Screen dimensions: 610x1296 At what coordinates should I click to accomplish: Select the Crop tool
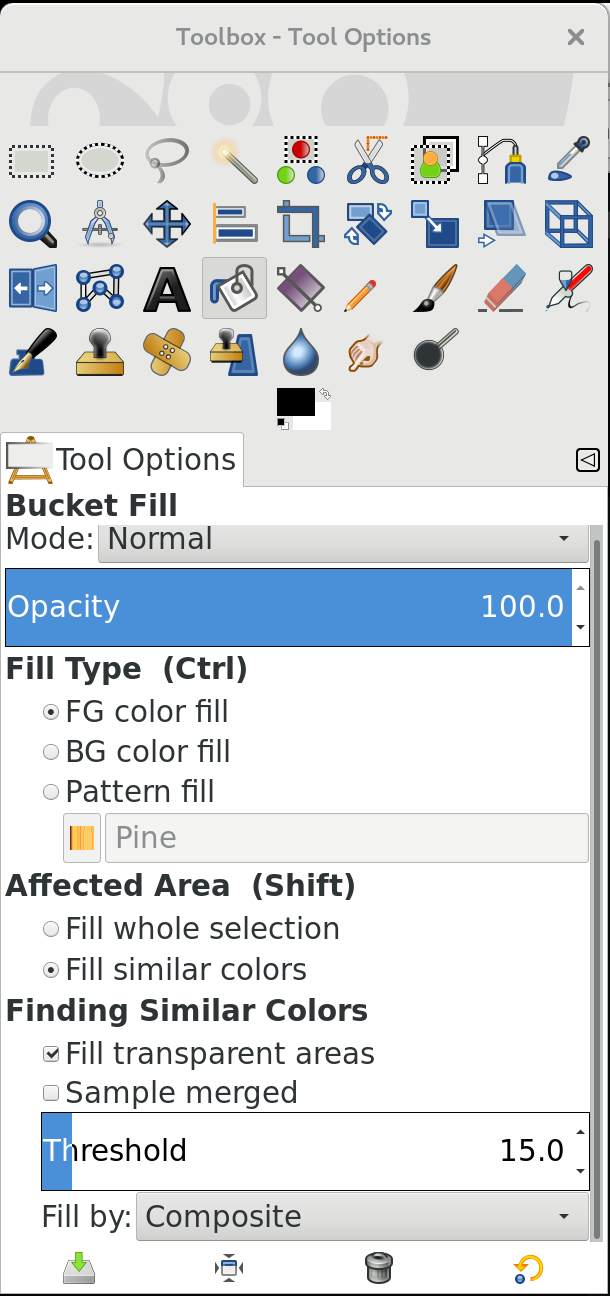tap(301, 223)
